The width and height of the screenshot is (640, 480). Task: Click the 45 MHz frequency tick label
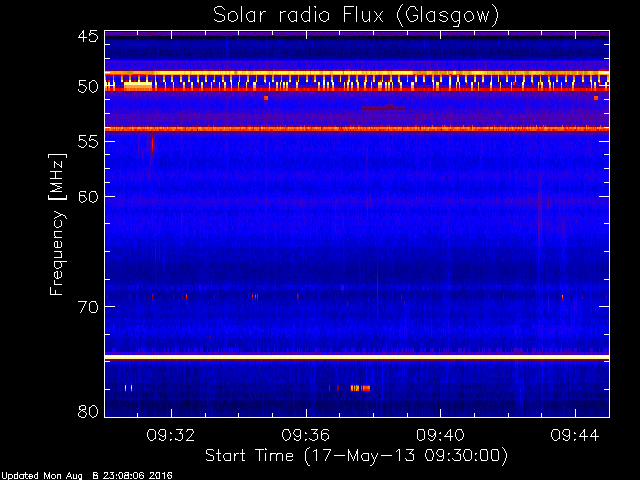click(88, 36)
